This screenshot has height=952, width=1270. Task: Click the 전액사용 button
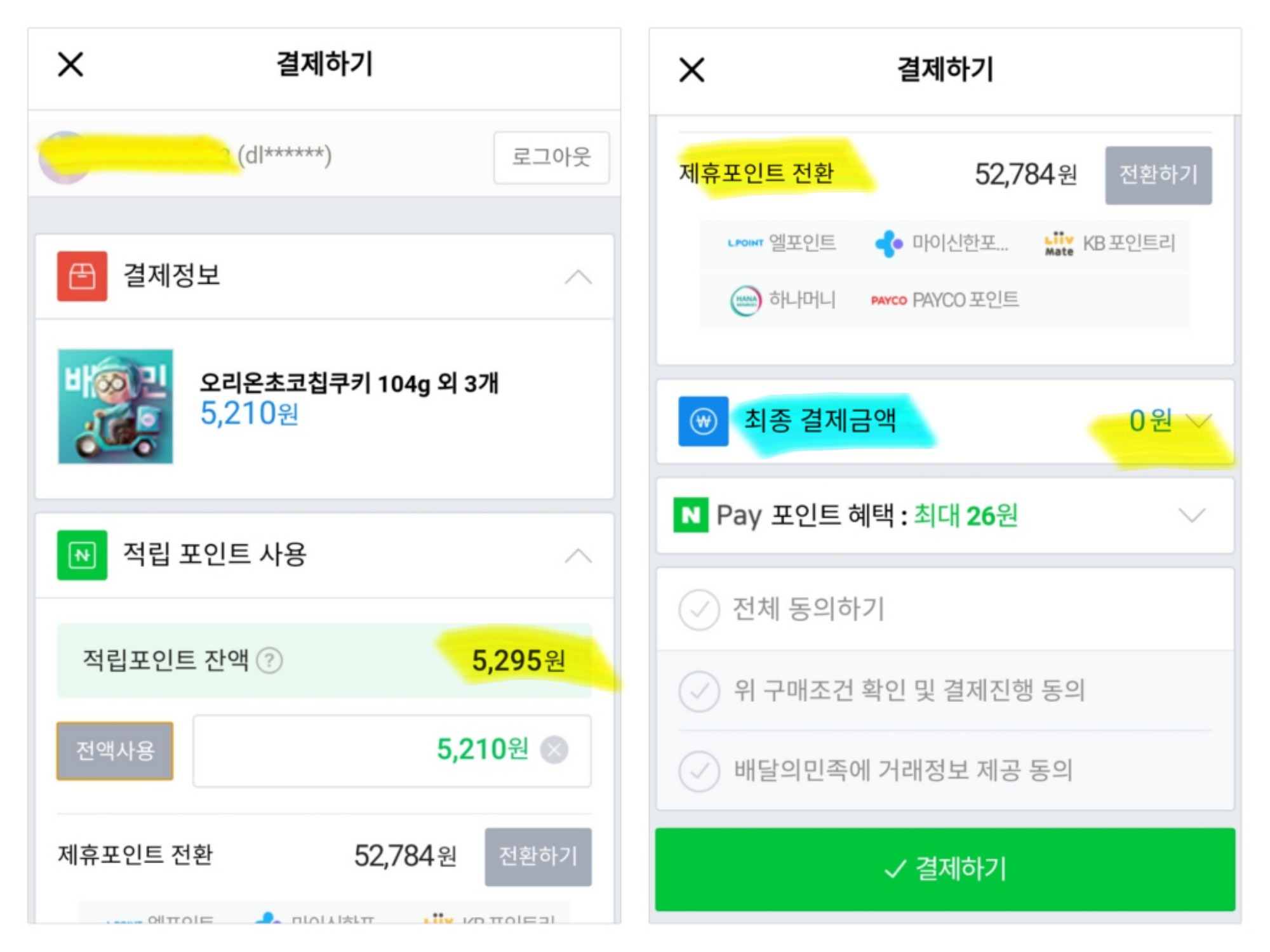click(x=115, y=751)
